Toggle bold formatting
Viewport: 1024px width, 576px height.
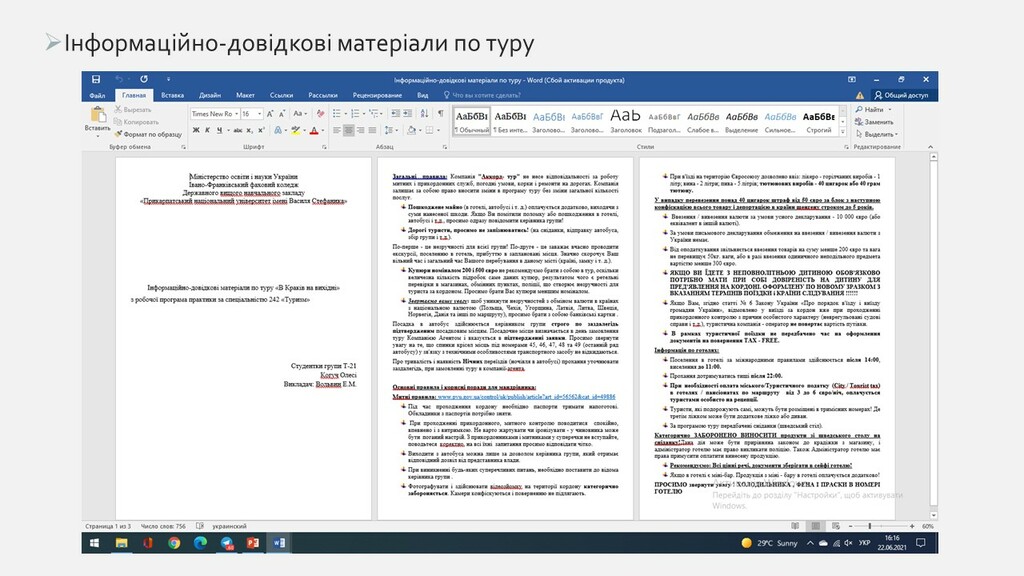pyautogui.click(x=194, y=131)
